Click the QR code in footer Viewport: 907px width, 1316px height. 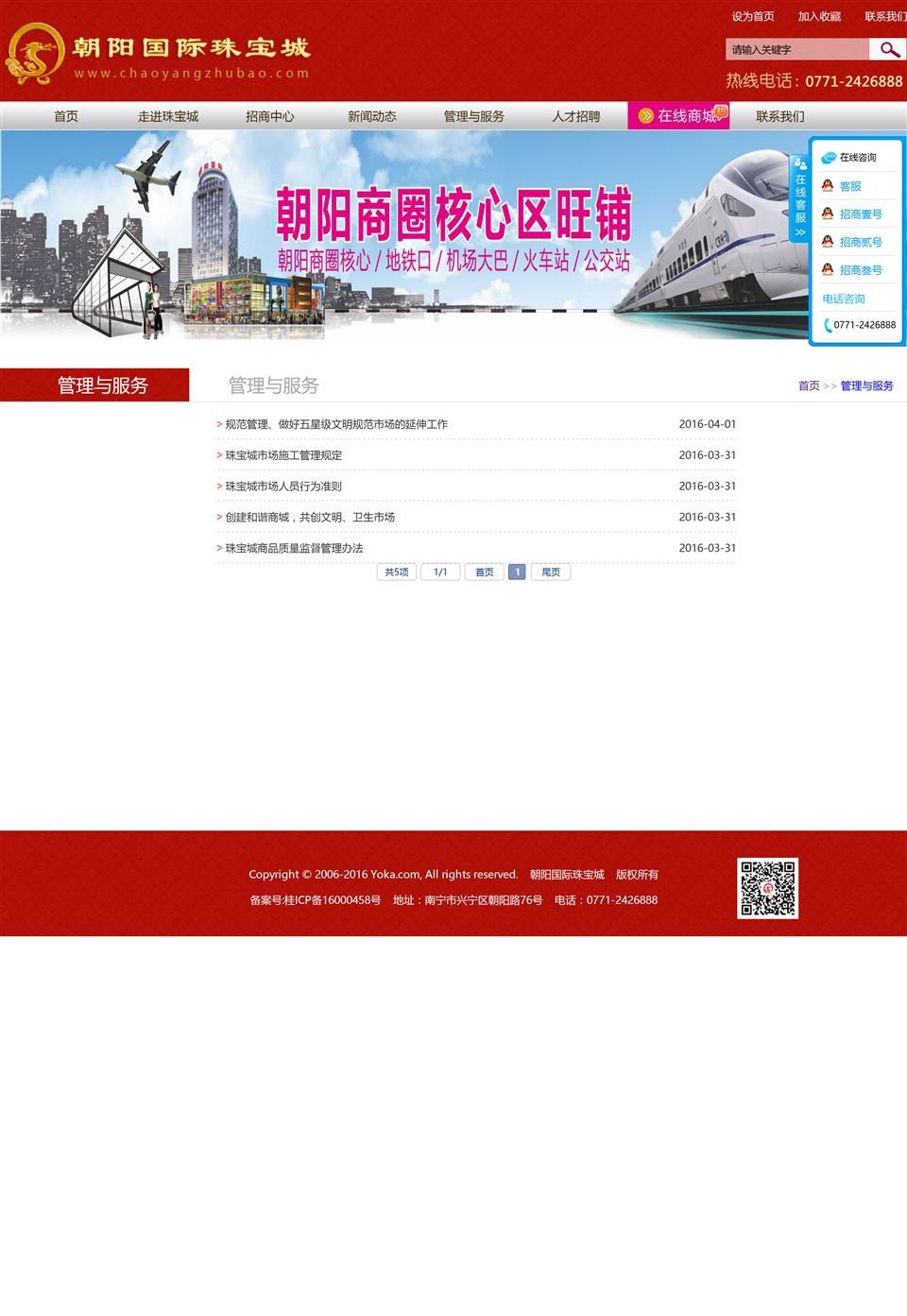(x=767, y=888)
